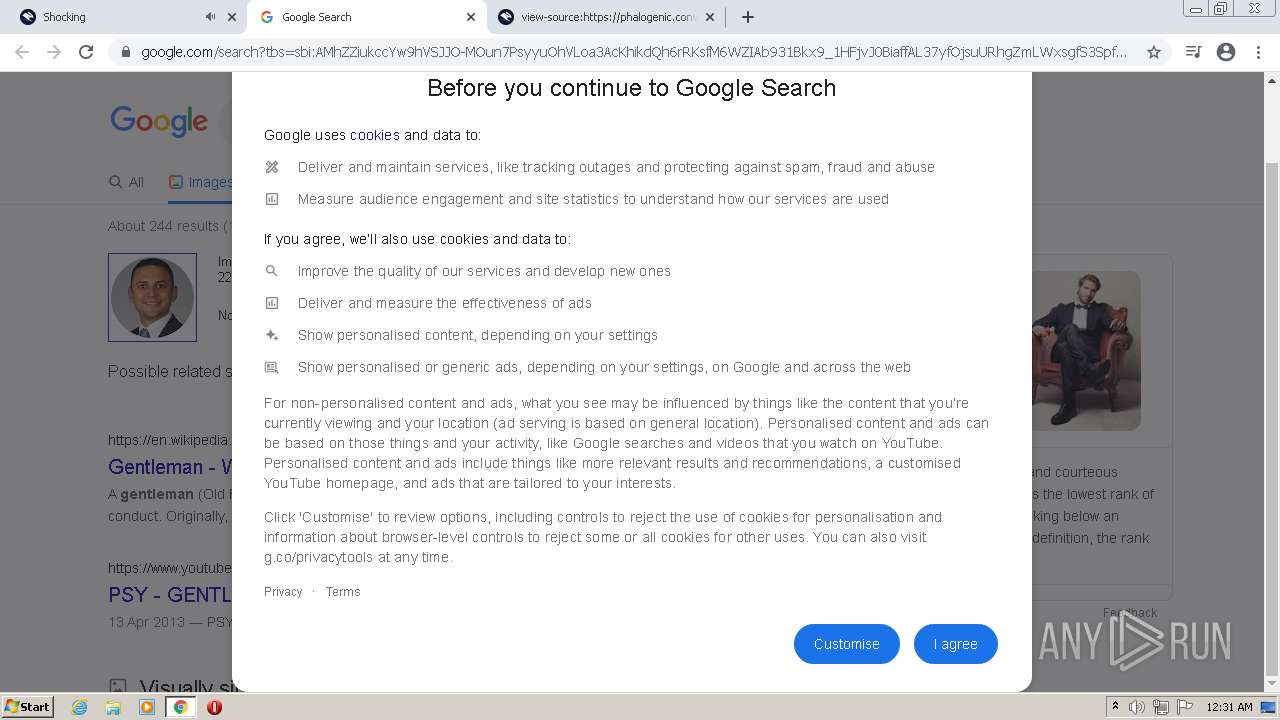Mute audio on the Shocking tab
This screenshot has height=720, width=1280.
point(210,17)
